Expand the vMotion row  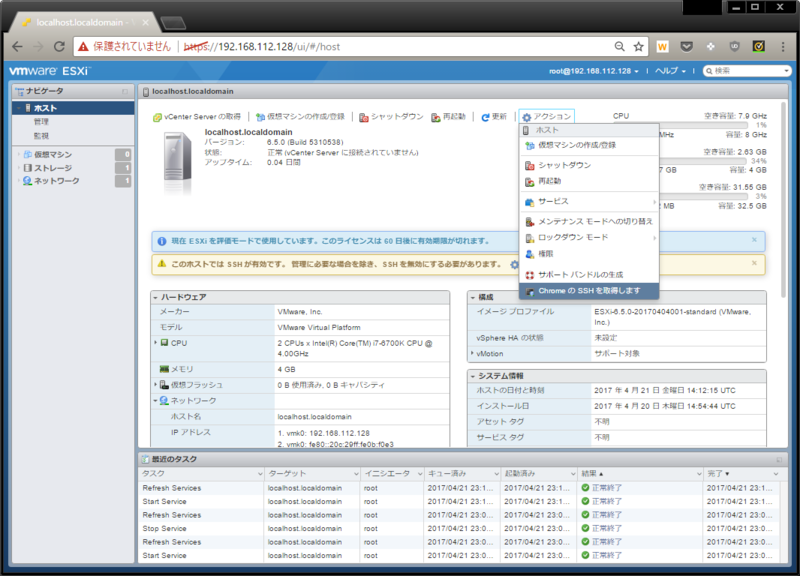pos(472,353)
